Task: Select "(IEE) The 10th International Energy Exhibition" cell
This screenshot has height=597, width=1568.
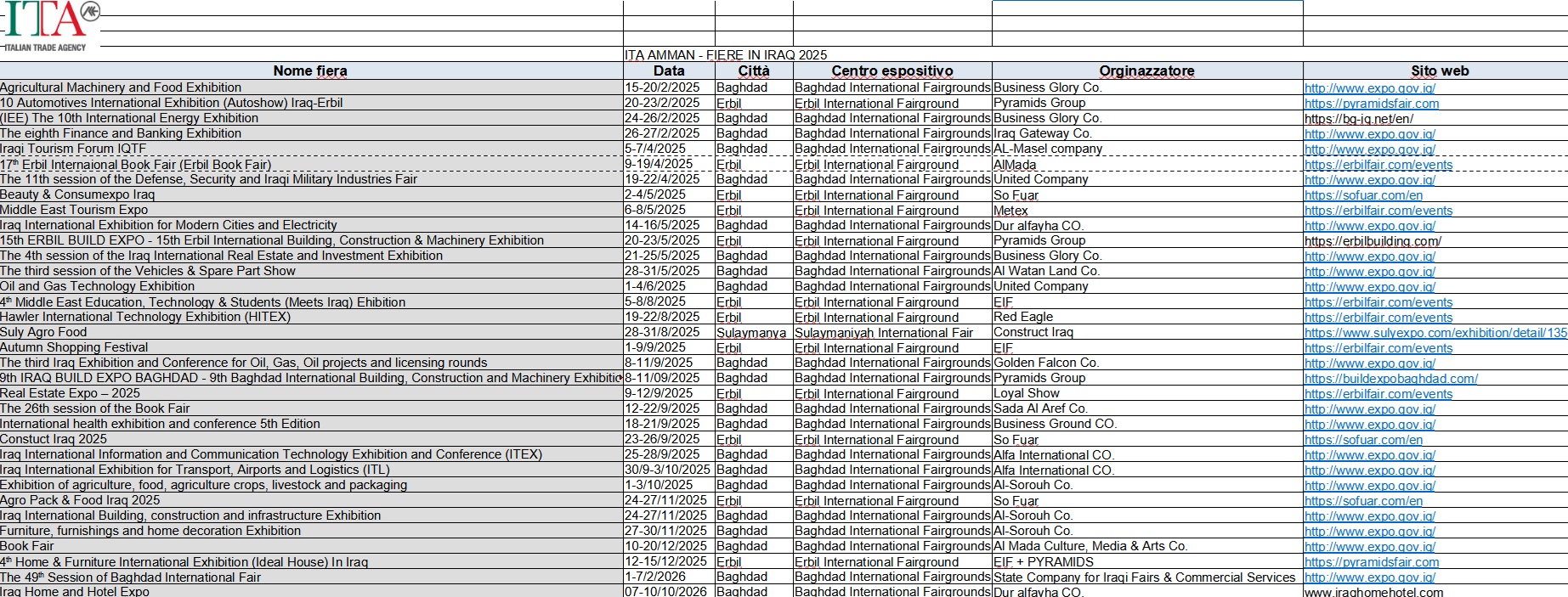Action: [x=311, y=118]
